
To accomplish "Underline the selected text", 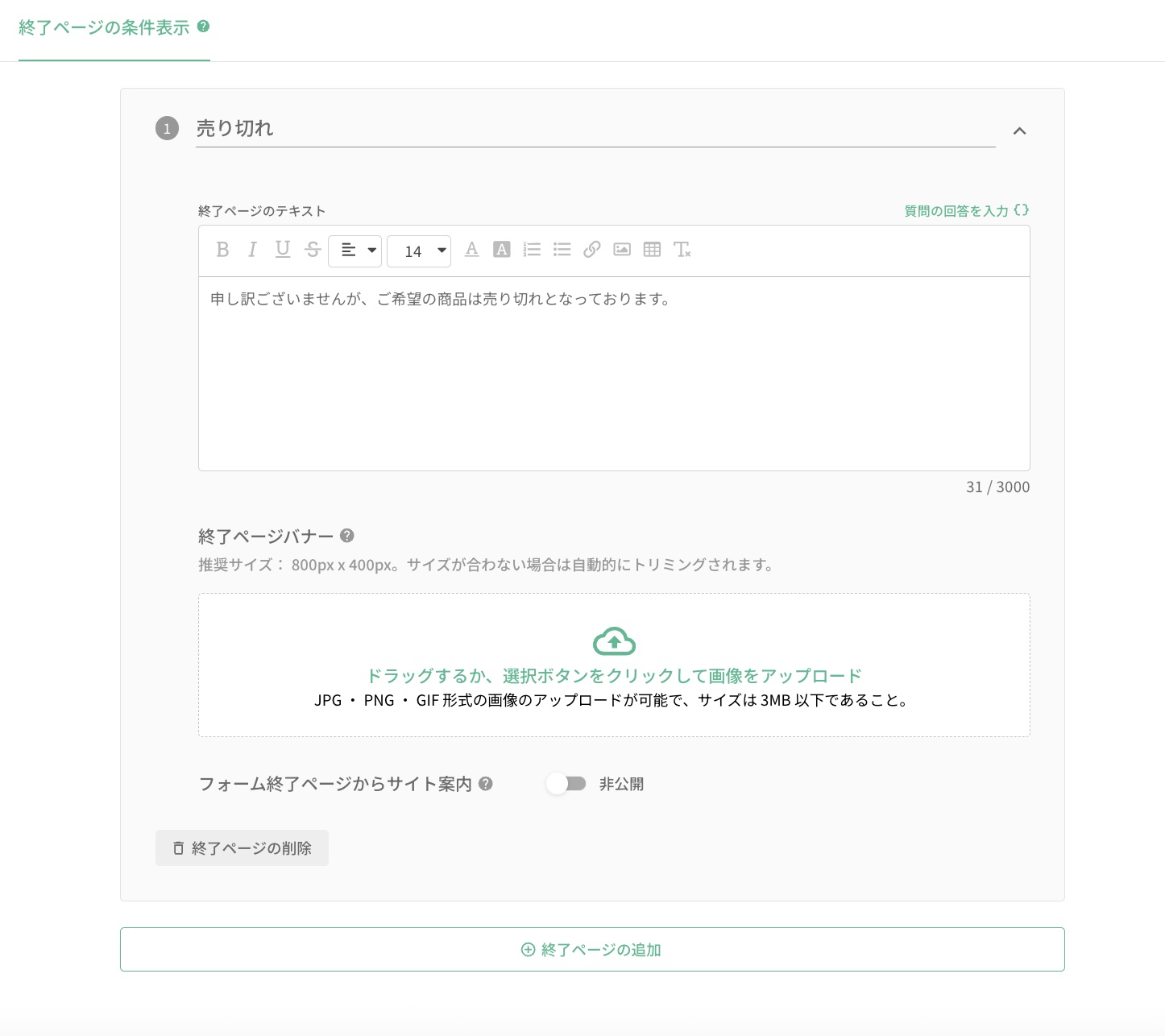I will coord(282,250).
